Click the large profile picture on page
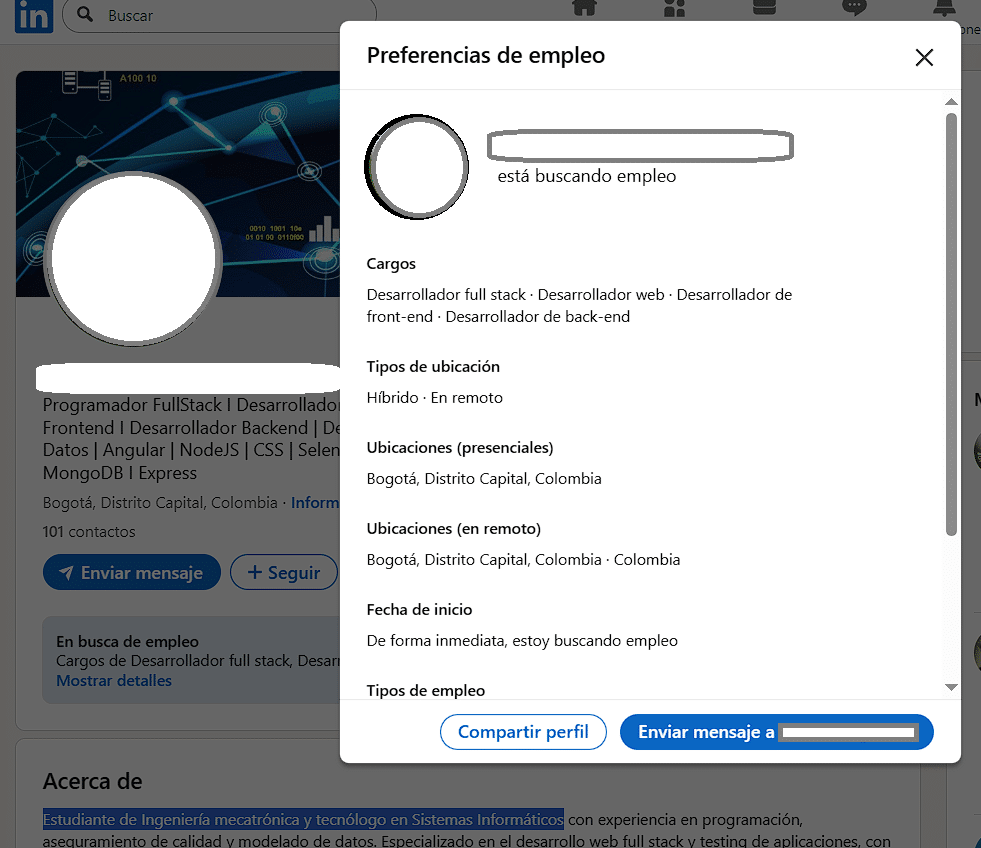 pos(133,258)
